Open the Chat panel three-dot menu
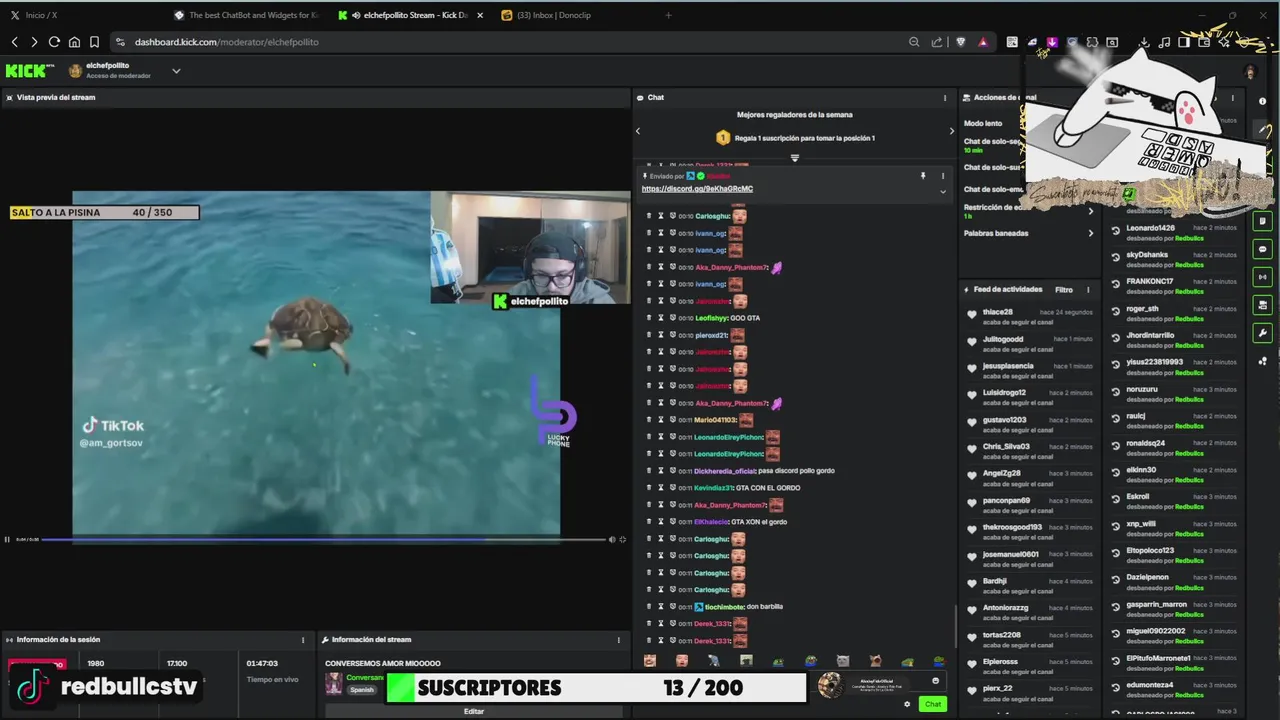This screenshot has height=720, width=1280. [944, 98]
